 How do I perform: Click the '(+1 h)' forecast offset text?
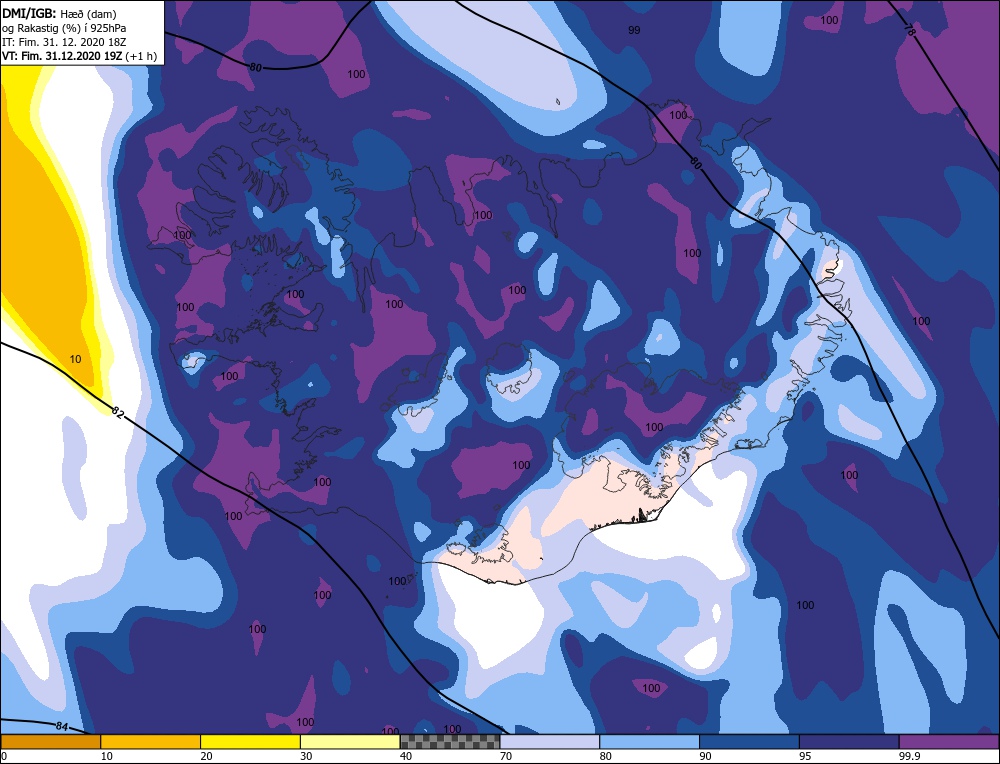[142, 56]
